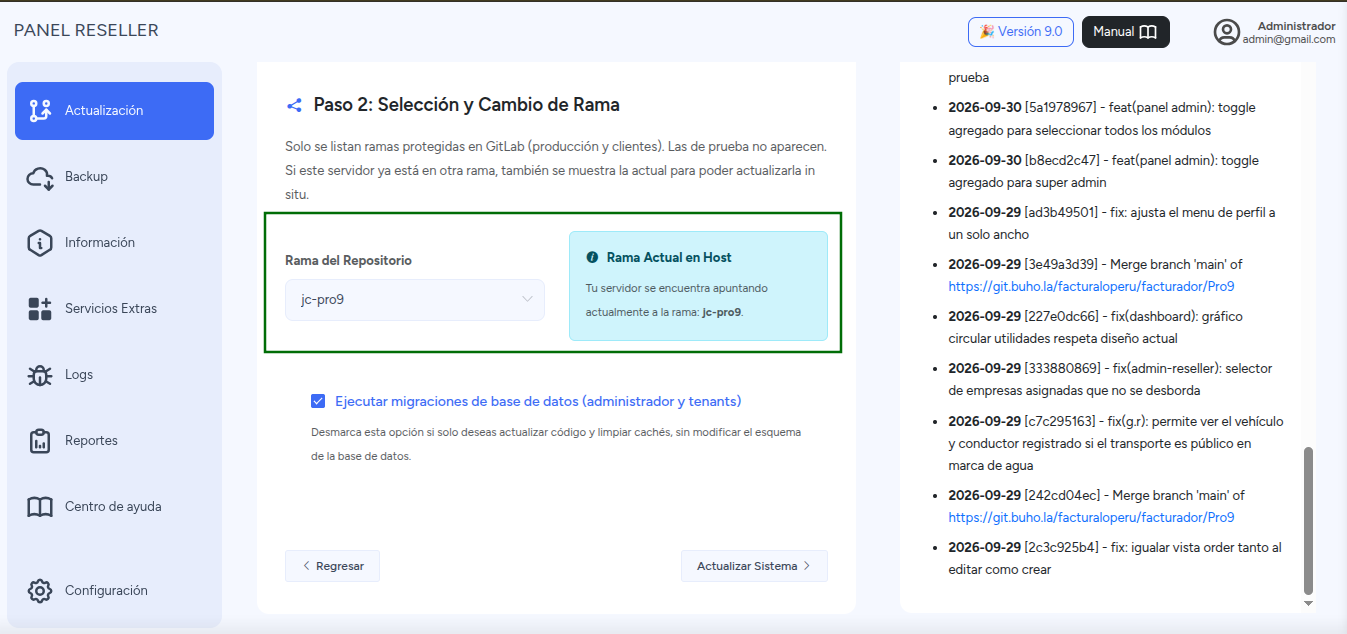
Task: Open the Rama del Repositorio dropdown
Action: pyautogui.click(x=415, y=300)
